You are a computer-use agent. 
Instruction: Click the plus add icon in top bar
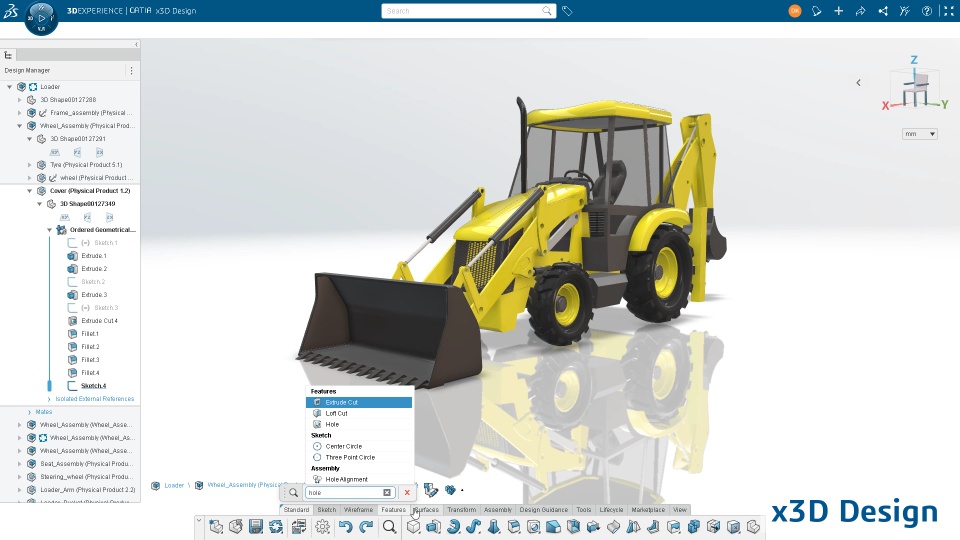(838, 11)
